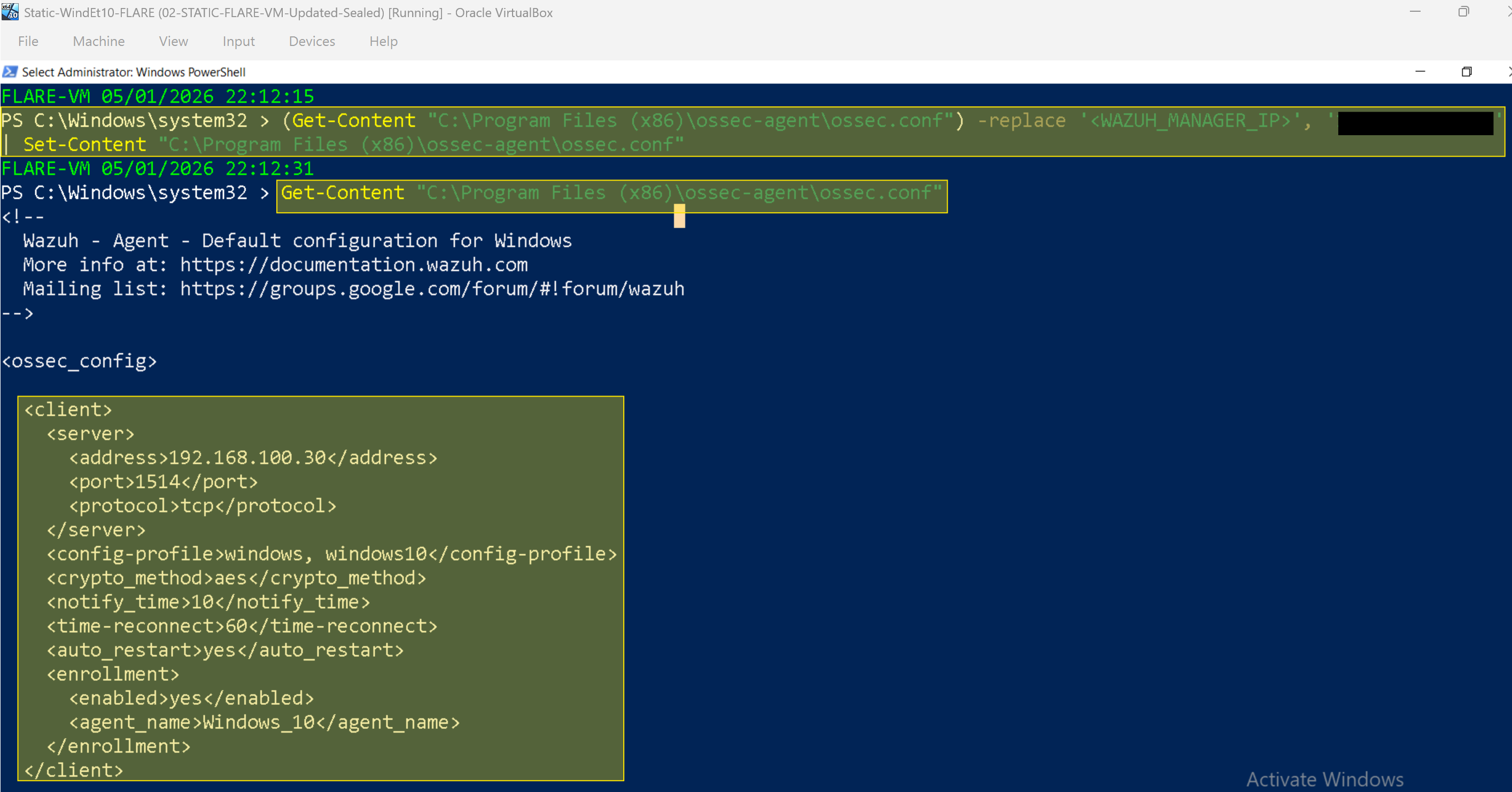Click the '-replace' parameter in first command
The width and height of the screenshot is (1512, 792).
click(1021, 120)
